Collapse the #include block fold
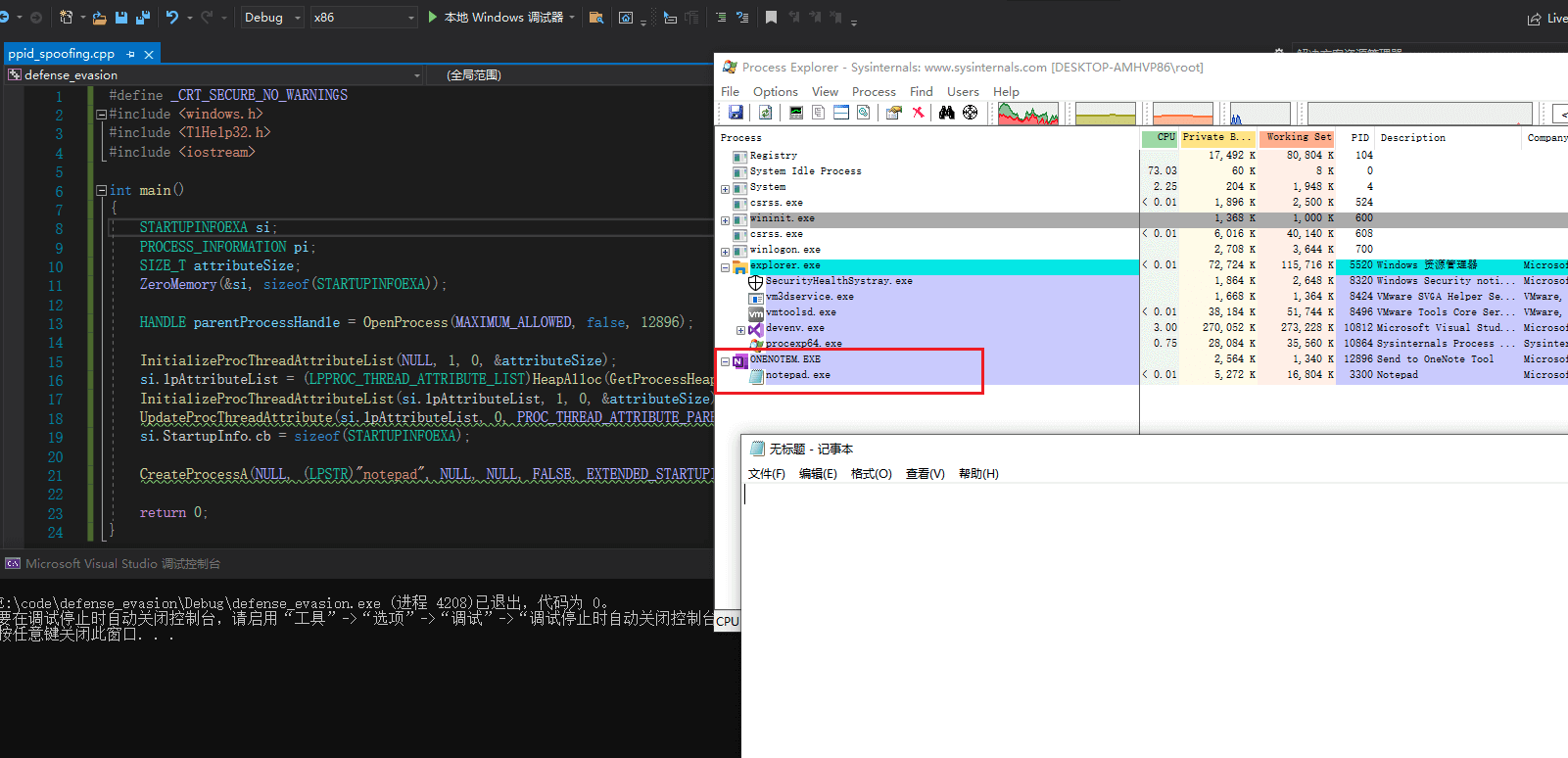Image resolution: width=1568 pixels, height=758 pixels. (101, 115)
